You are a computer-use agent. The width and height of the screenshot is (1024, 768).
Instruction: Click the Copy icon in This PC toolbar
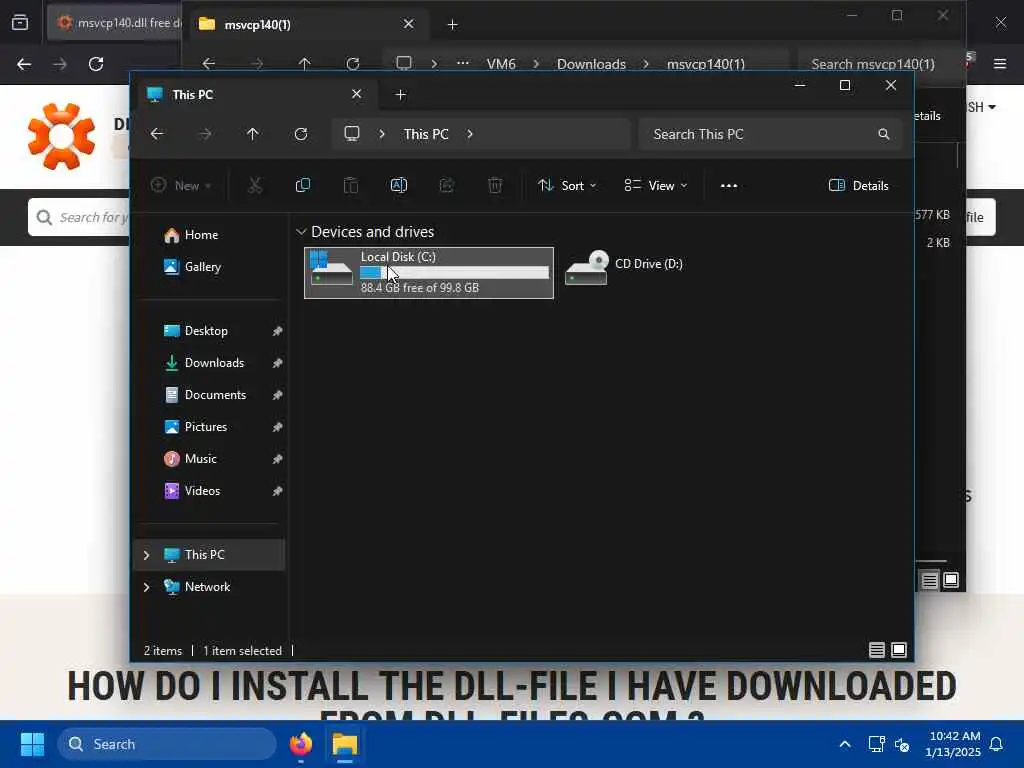[302, 185]
